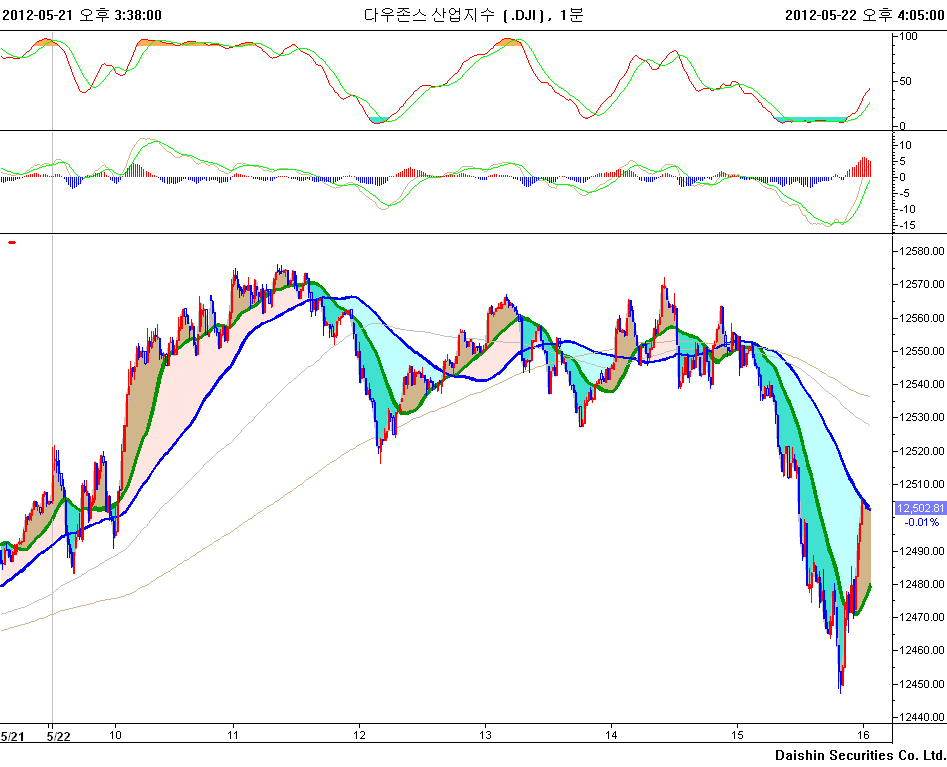Viewport: 947px width, 767px height.
Task: Select the 100 level on stochastic axis
Action: click(909, 36)
